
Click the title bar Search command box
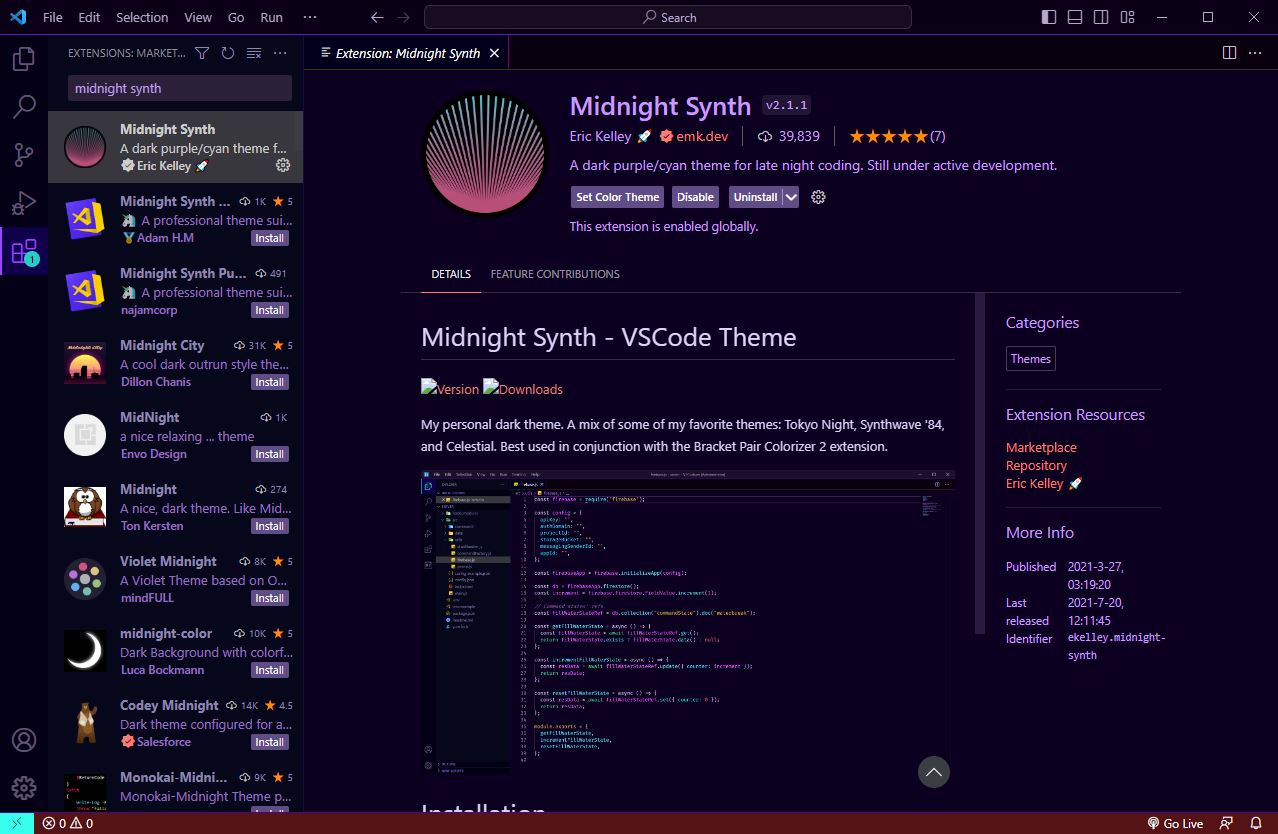[x=668, y=17]
